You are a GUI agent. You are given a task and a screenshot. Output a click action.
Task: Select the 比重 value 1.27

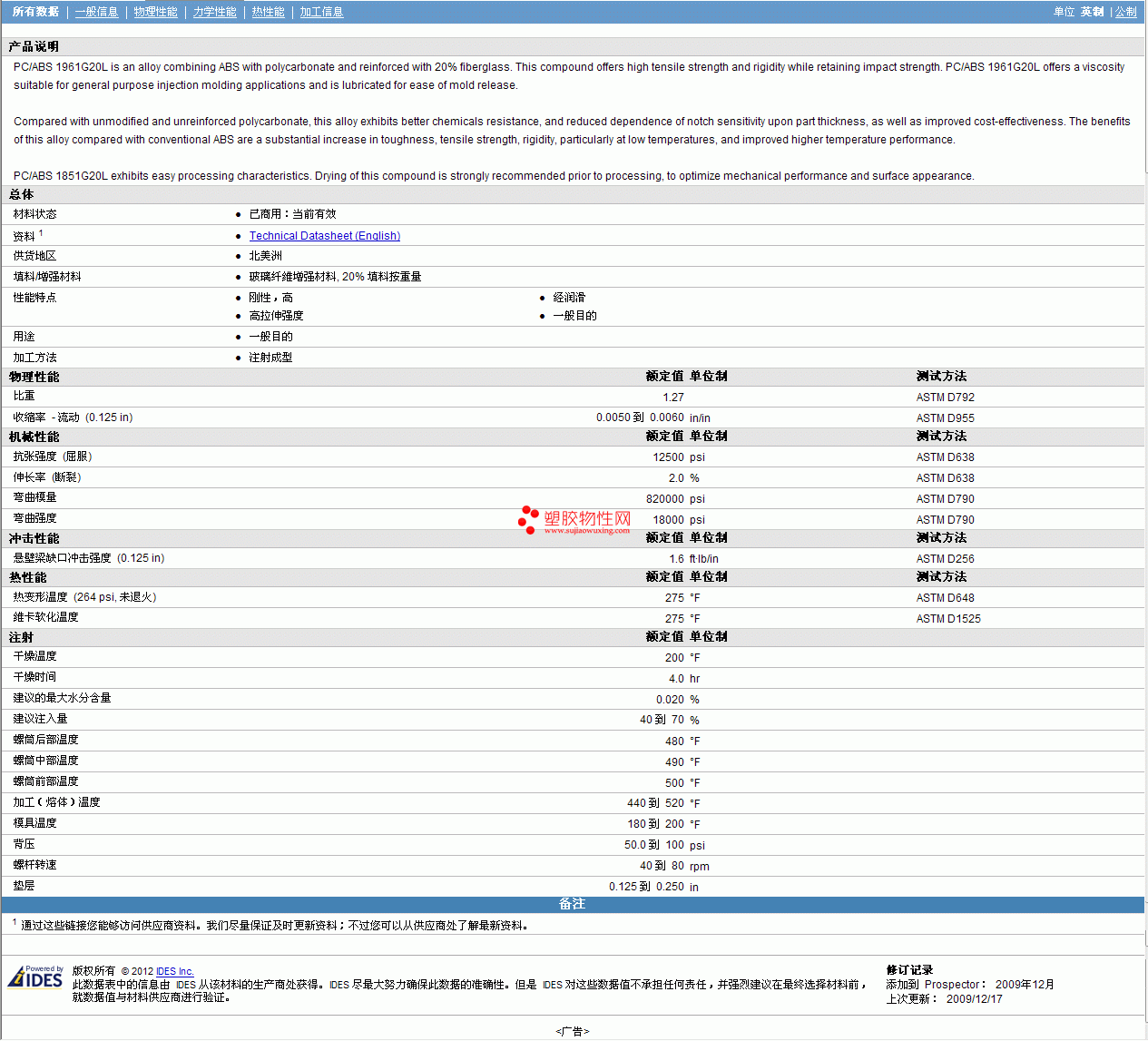pos(673,398)
